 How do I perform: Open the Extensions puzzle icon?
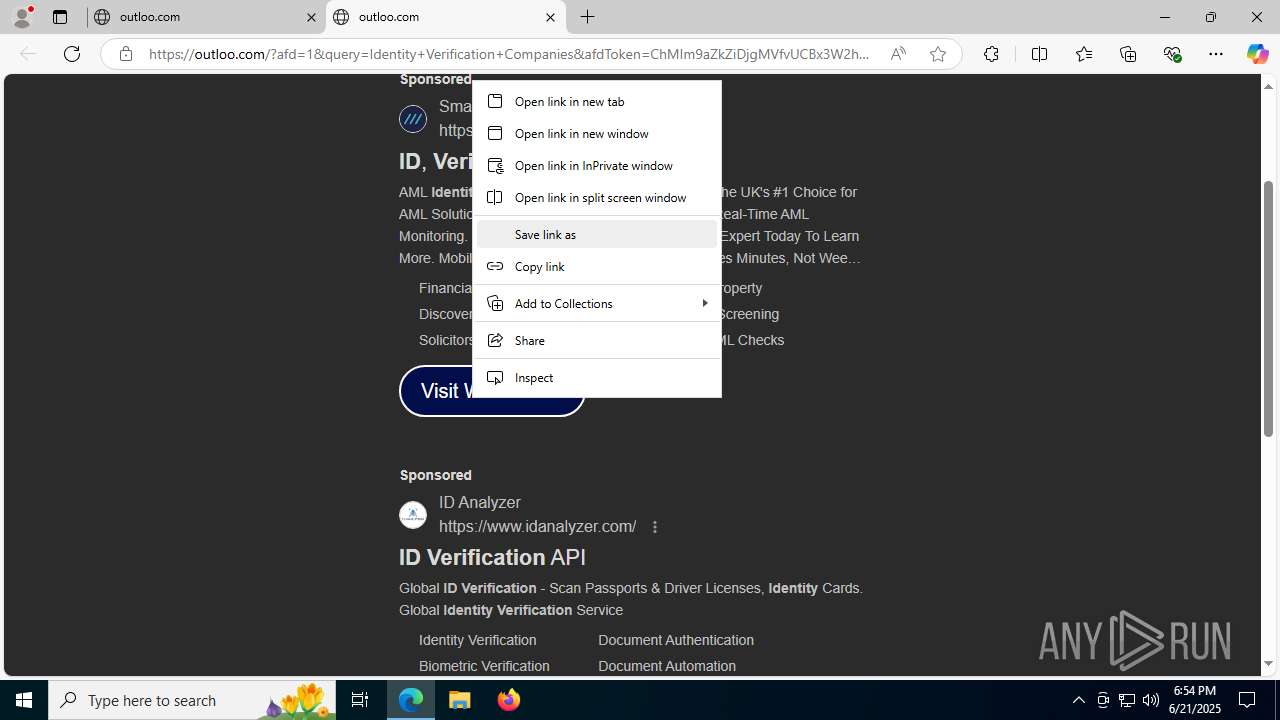click(x=991, y=54)
